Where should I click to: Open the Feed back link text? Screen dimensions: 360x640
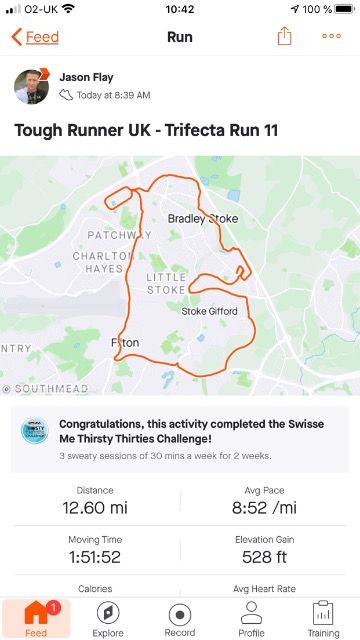point(42,37)
